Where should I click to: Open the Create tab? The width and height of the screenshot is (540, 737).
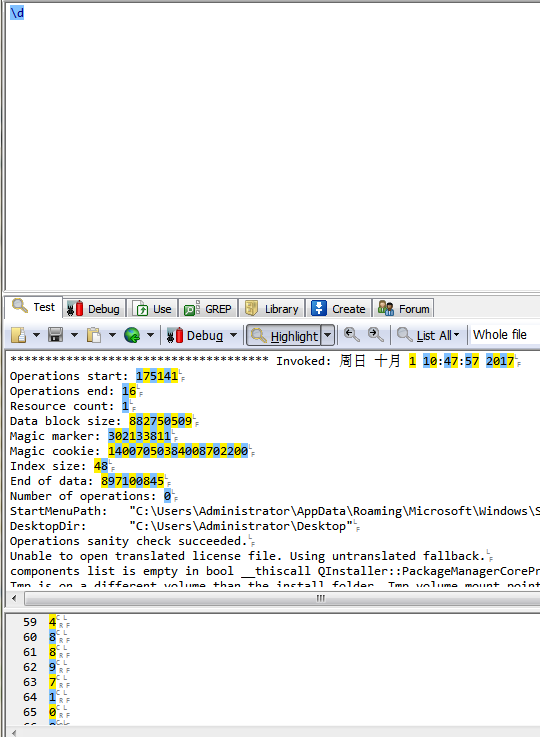click(x=338, y=309)
